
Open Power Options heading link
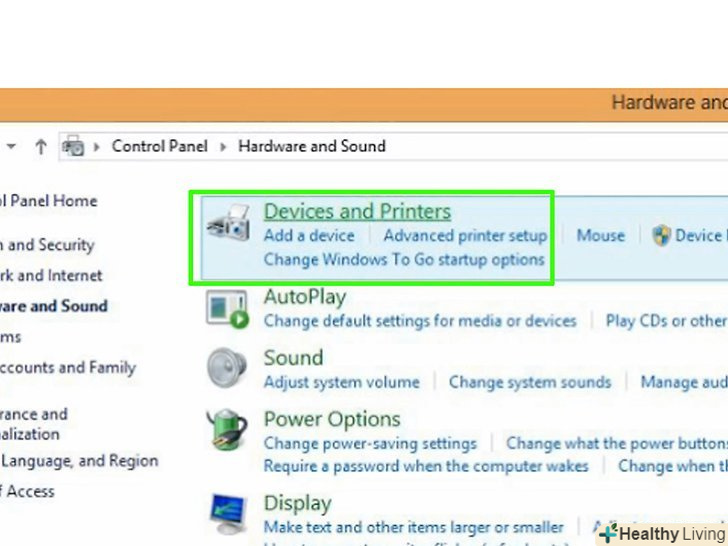332,419
